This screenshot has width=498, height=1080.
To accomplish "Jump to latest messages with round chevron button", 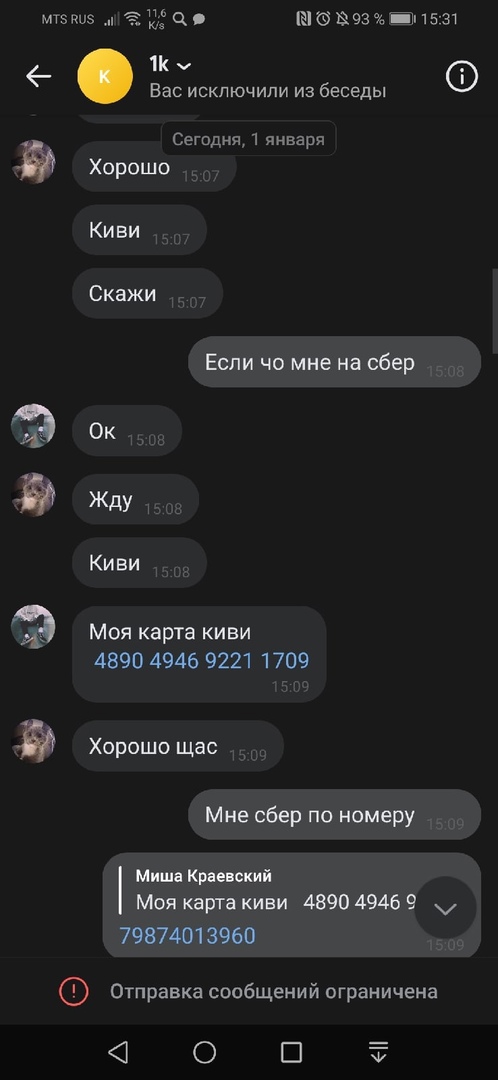I will pyautogui.click(x=445, y=908).
